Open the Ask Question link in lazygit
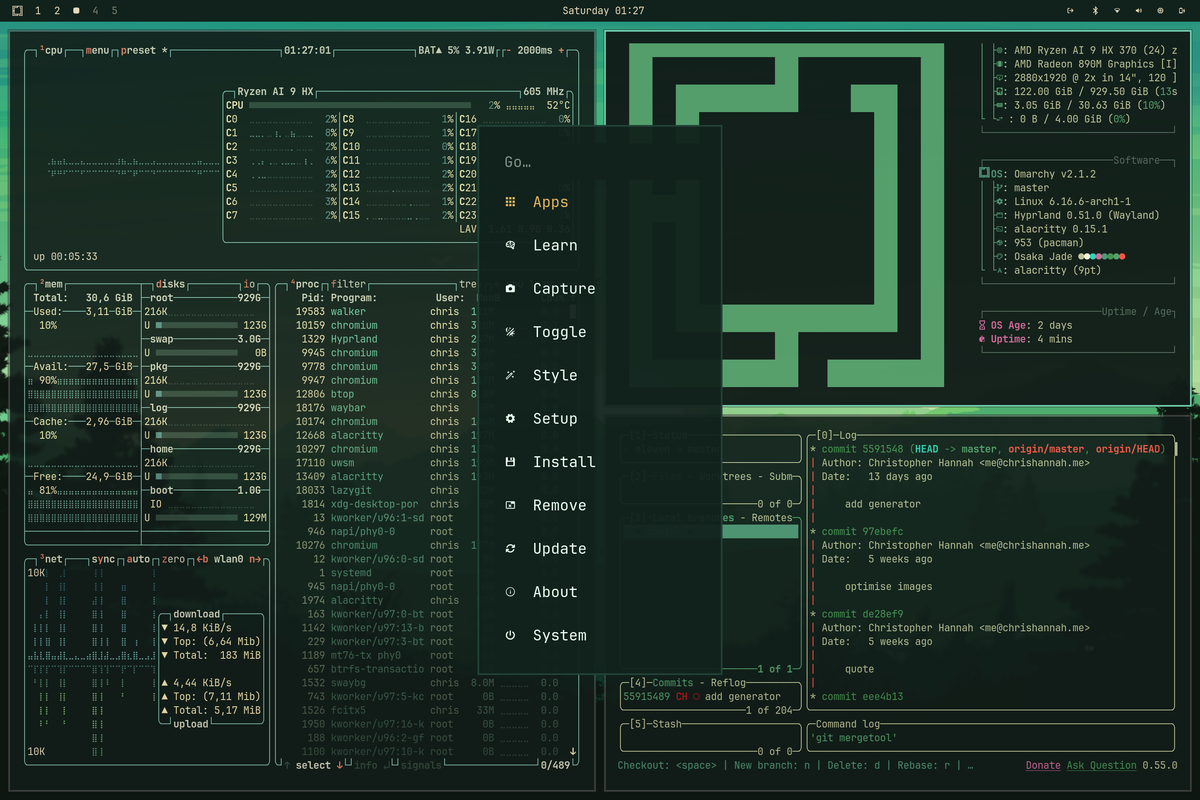The height and width of the screenshot is (800, 1200). click(1101, 765)
